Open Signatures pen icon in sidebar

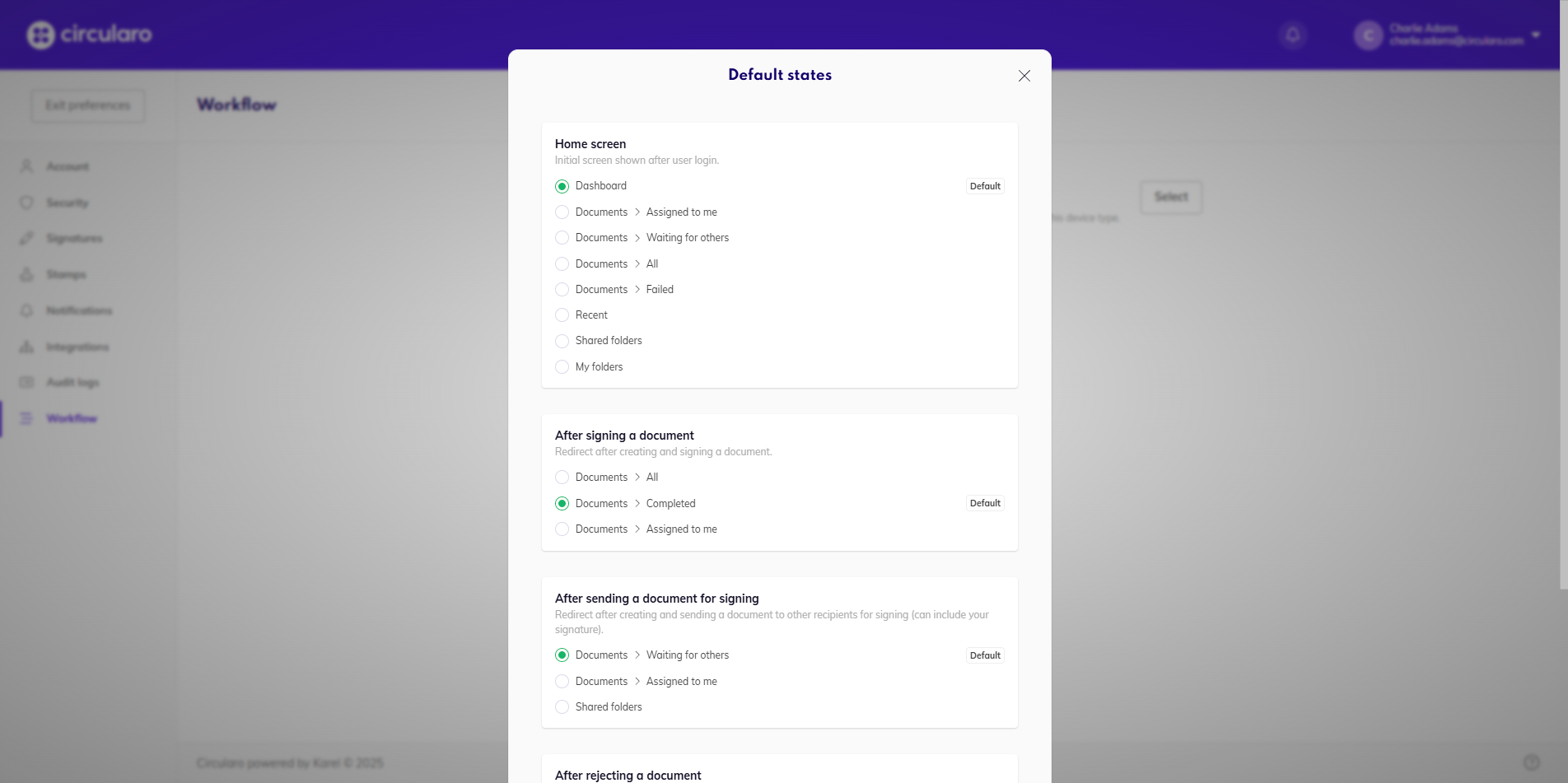[x=27, y=239]
